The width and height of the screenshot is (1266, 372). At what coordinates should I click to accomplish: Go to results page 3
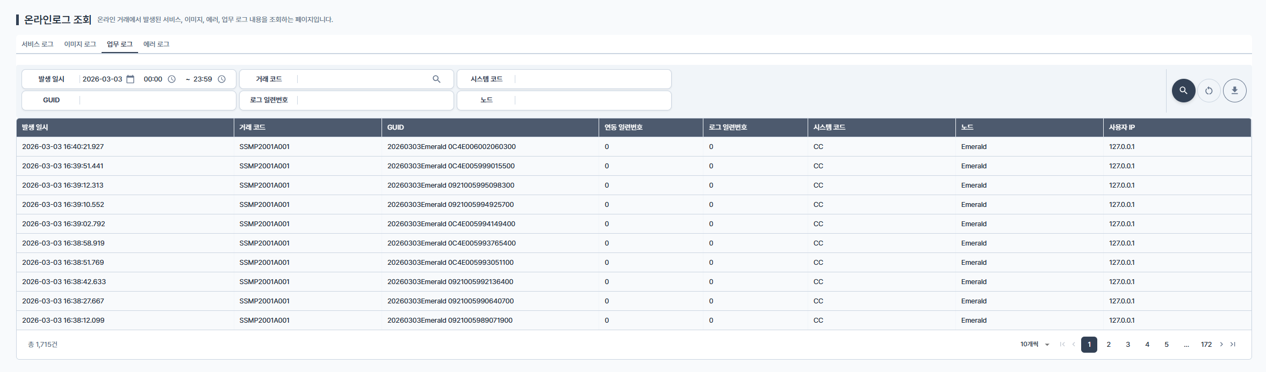click(x=1128, y=344)
